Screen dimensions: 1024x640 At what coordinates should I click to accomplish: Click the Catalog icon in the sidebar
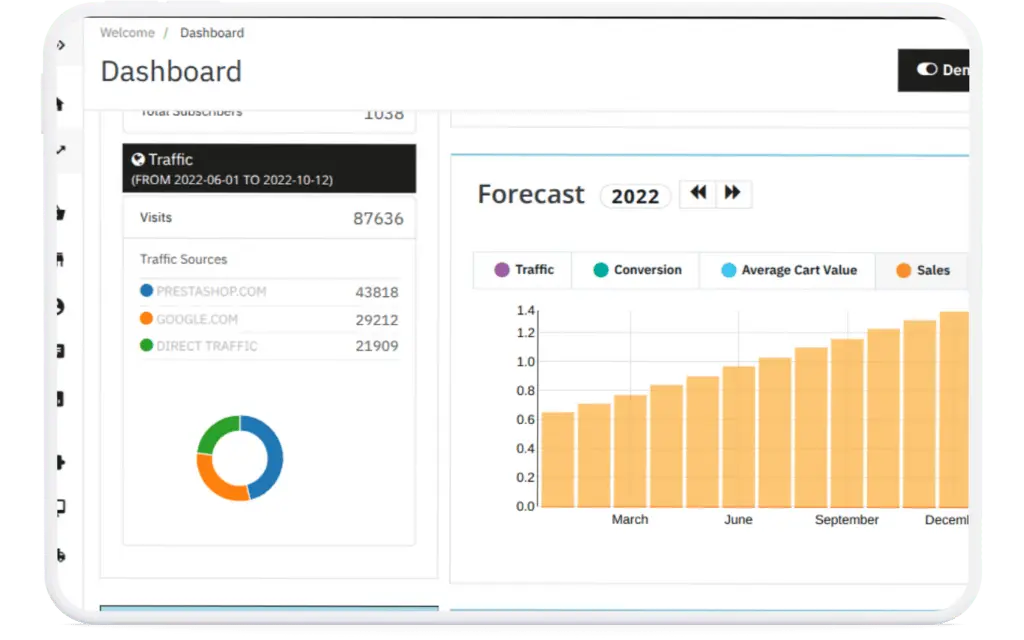60,258
